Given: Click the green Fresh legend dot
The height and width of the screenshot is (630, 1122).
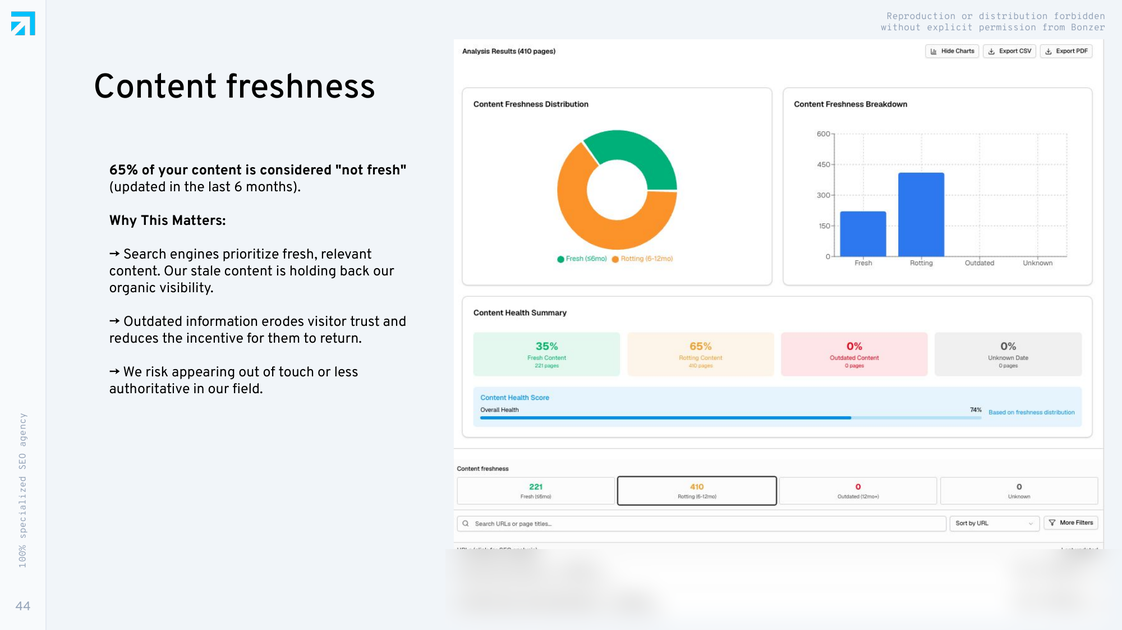Looking at the screenshot, I should [x=561, y=259].
